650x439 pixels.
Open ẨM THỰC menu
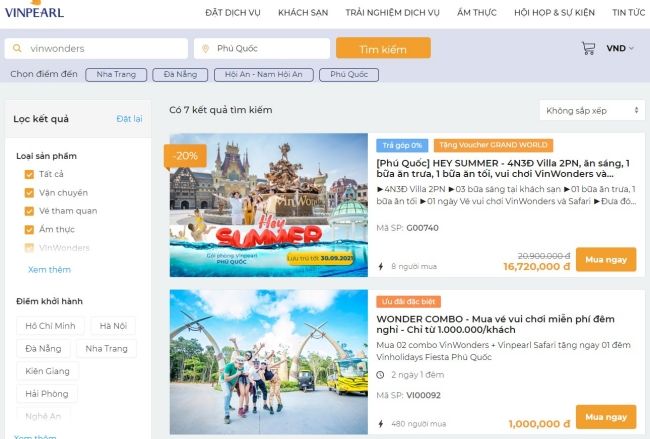pyautogui.click(x=477, y=13)
